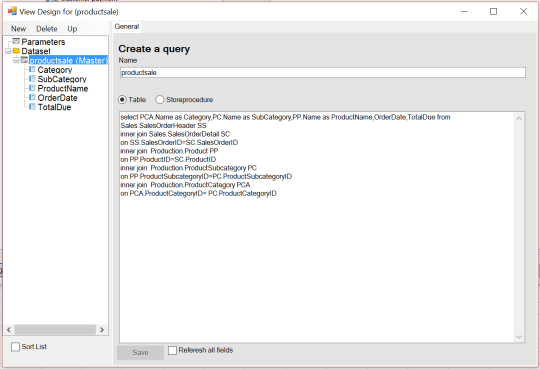540x369 pixels.
Task: Click the 'on SS.SalesOrderID=SC.SalesOrderID' line
Action: [x=179, y=142]
